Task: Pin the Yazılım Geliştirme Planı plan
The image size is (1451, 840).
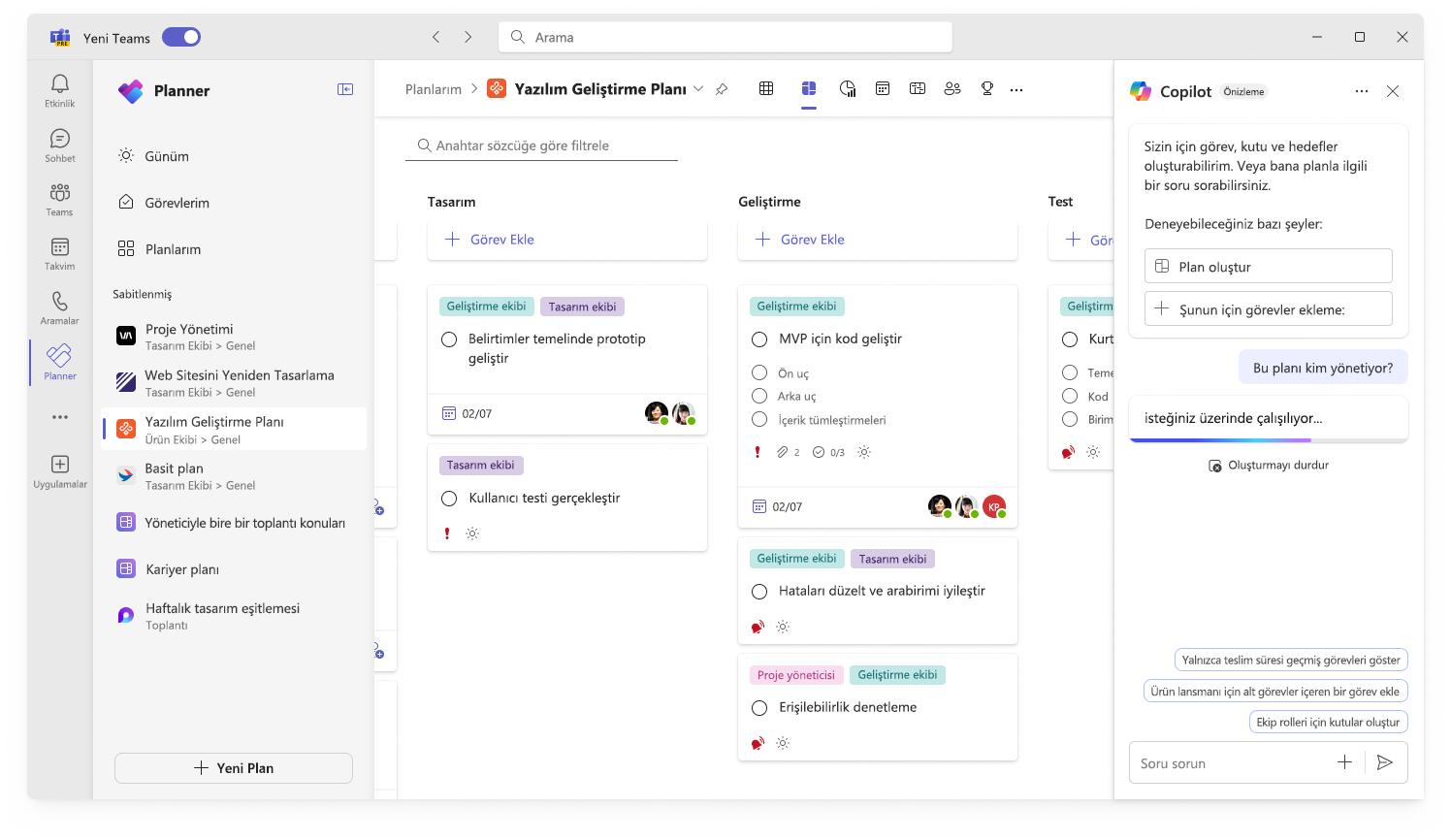Action: pyautogui.click(x=722, y=89)
